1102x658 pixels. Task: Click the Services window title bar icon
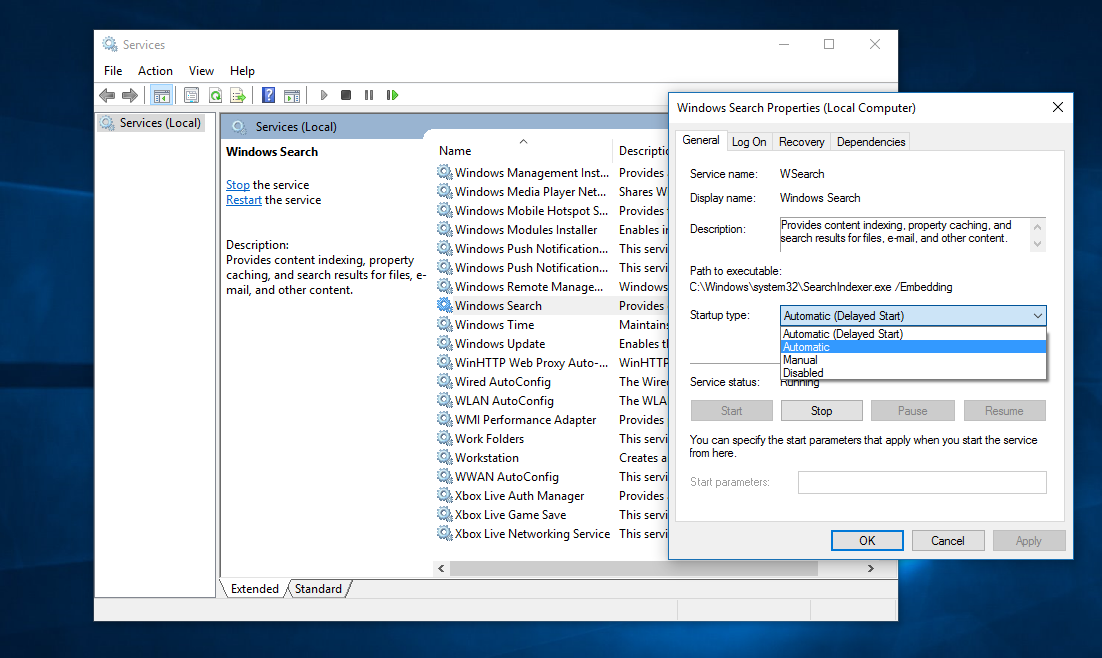coord(110,44)
